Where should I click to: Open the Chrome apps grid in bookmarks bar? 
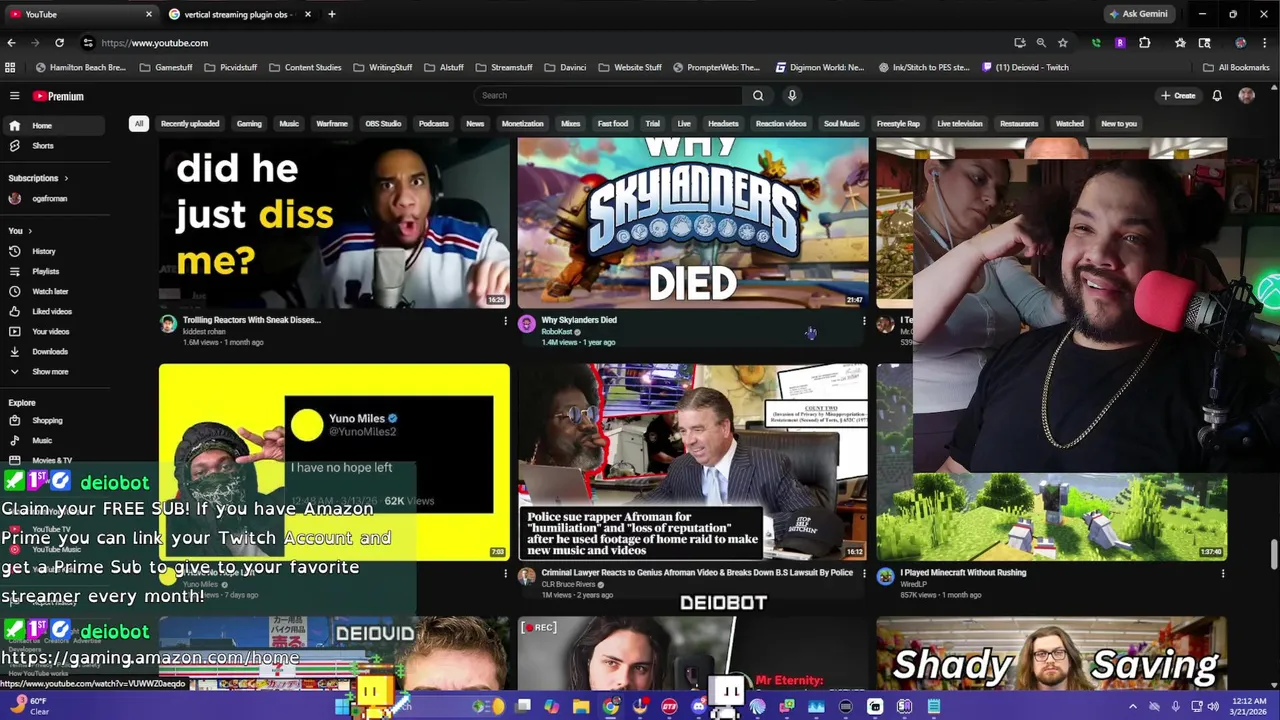click(x=10, y=68)
